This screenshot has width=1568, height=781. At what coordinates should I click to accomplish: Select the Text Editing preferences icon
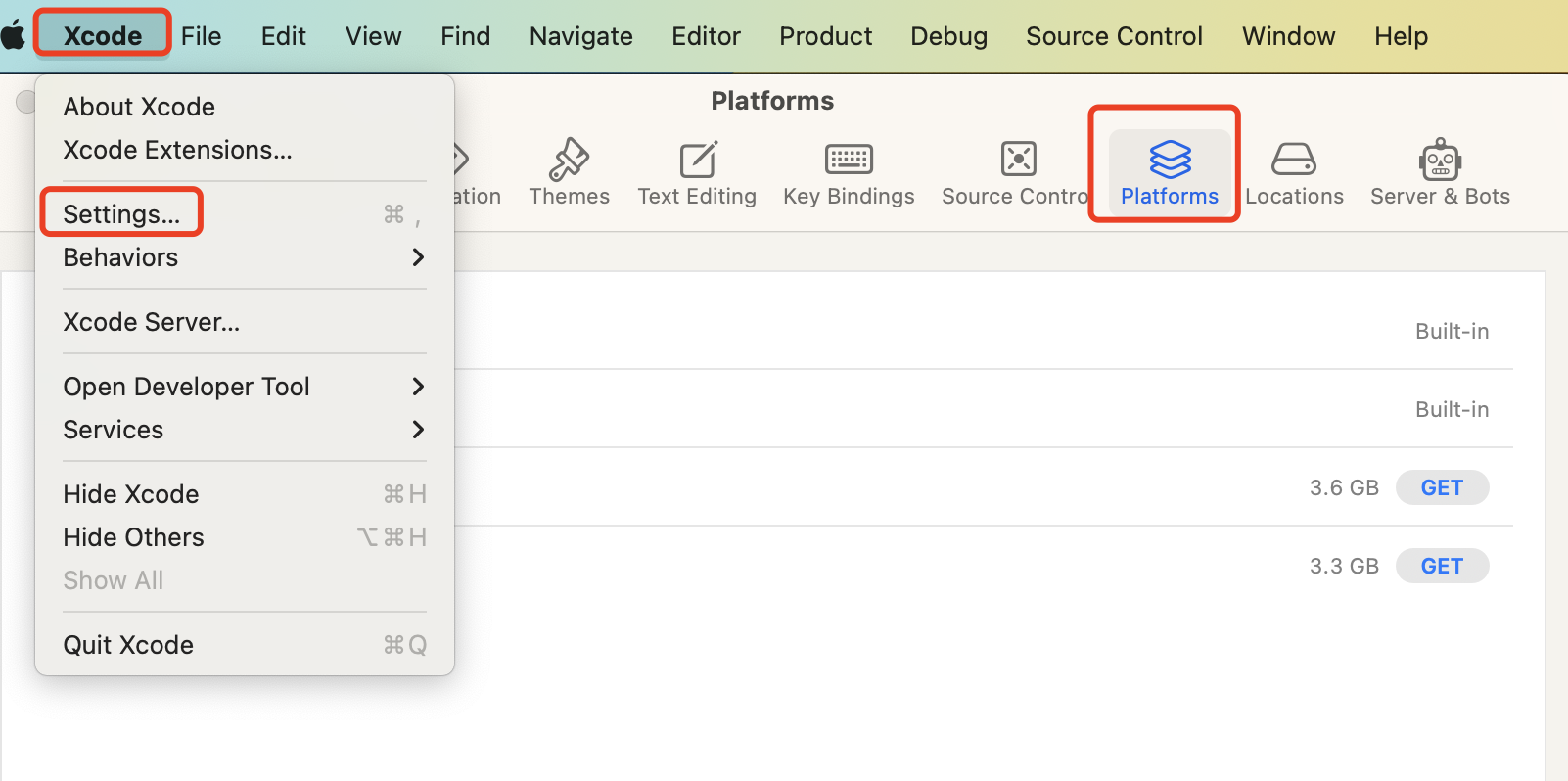coord(697,161)
